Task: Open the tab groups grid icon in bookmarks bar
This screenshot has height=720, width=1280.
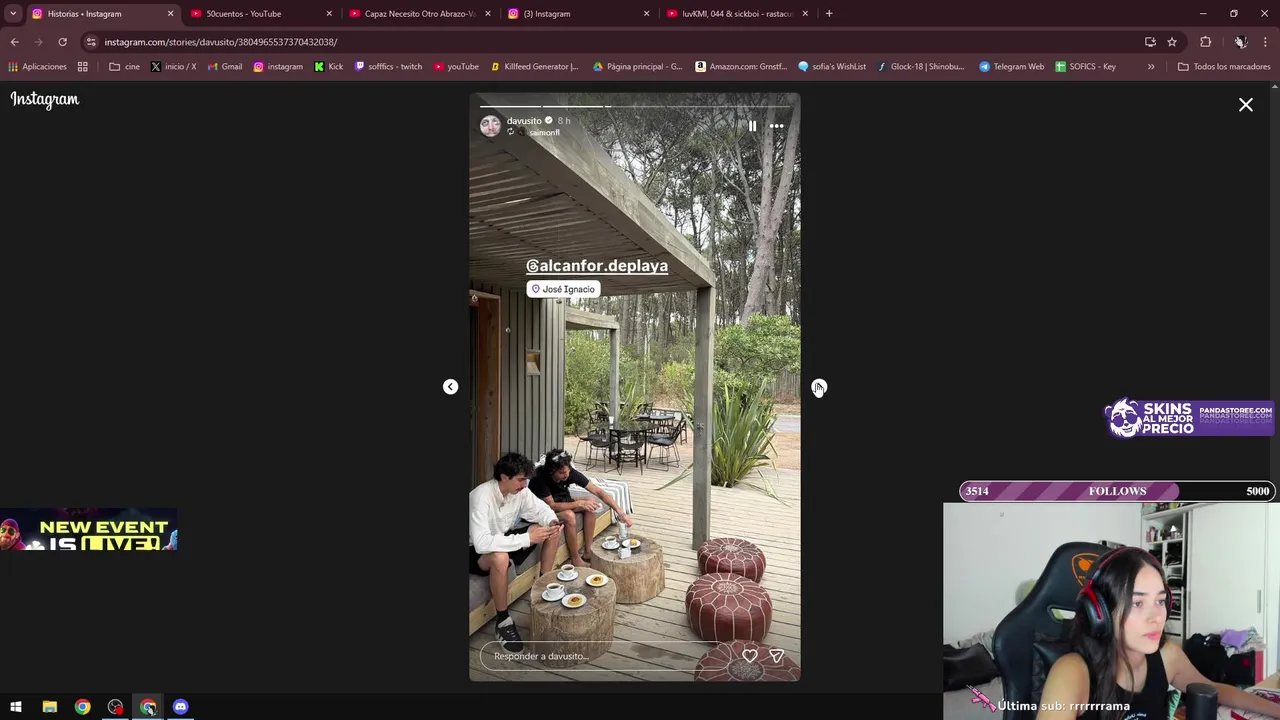Action: tap(83, 67)
